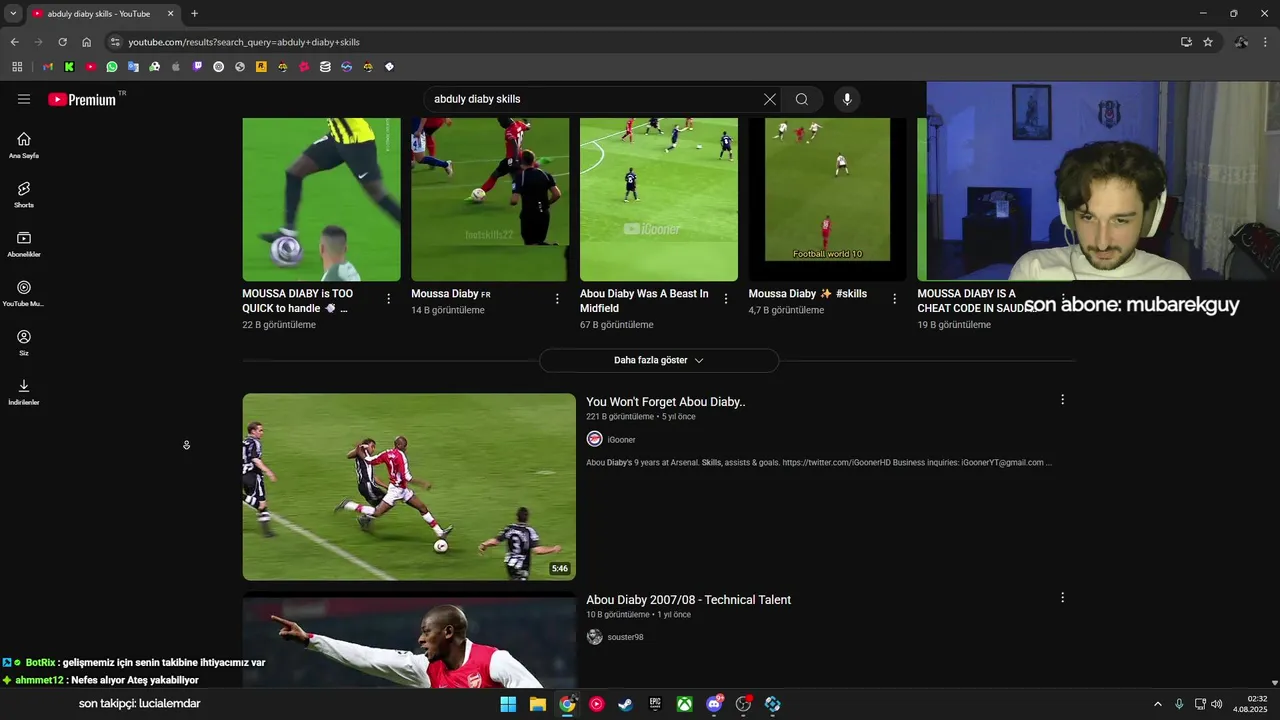Open YouTube Music from the sidebar
Image resolution: width=1280 pixels, height=720 pixels.
pos(24,293)
